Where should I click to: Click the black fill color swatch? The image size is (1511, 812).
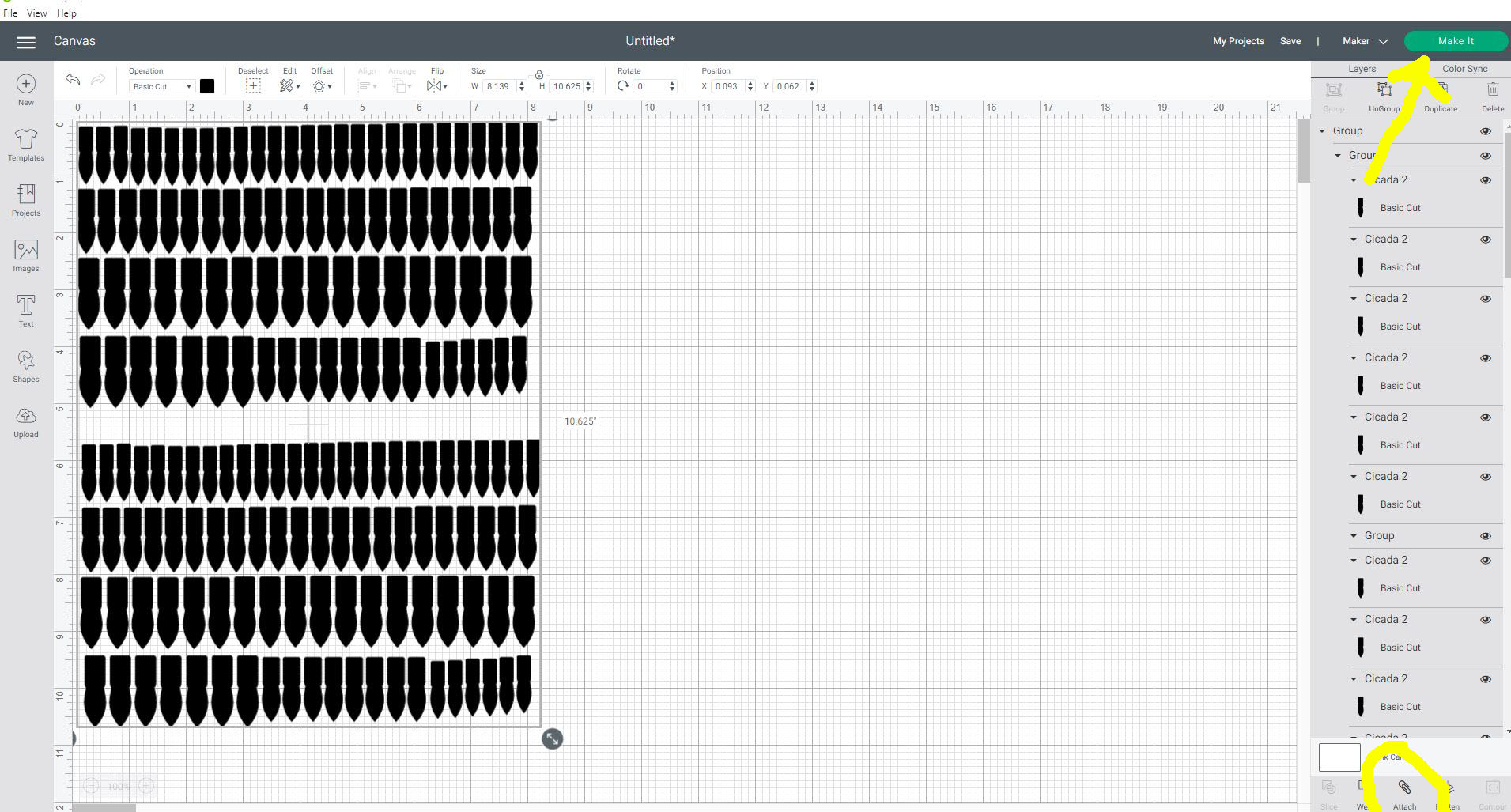tap(207, 85)
